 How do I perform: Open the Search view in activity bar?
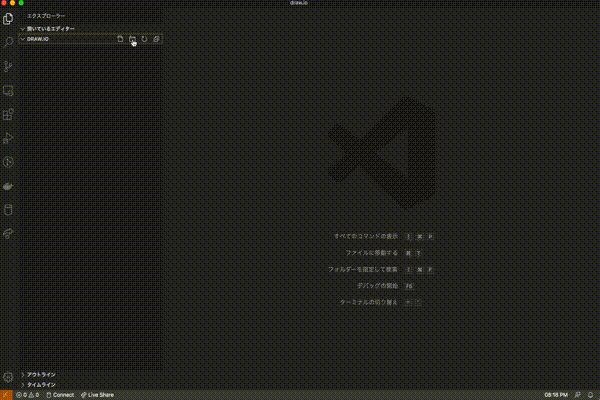tap(8, 42)
